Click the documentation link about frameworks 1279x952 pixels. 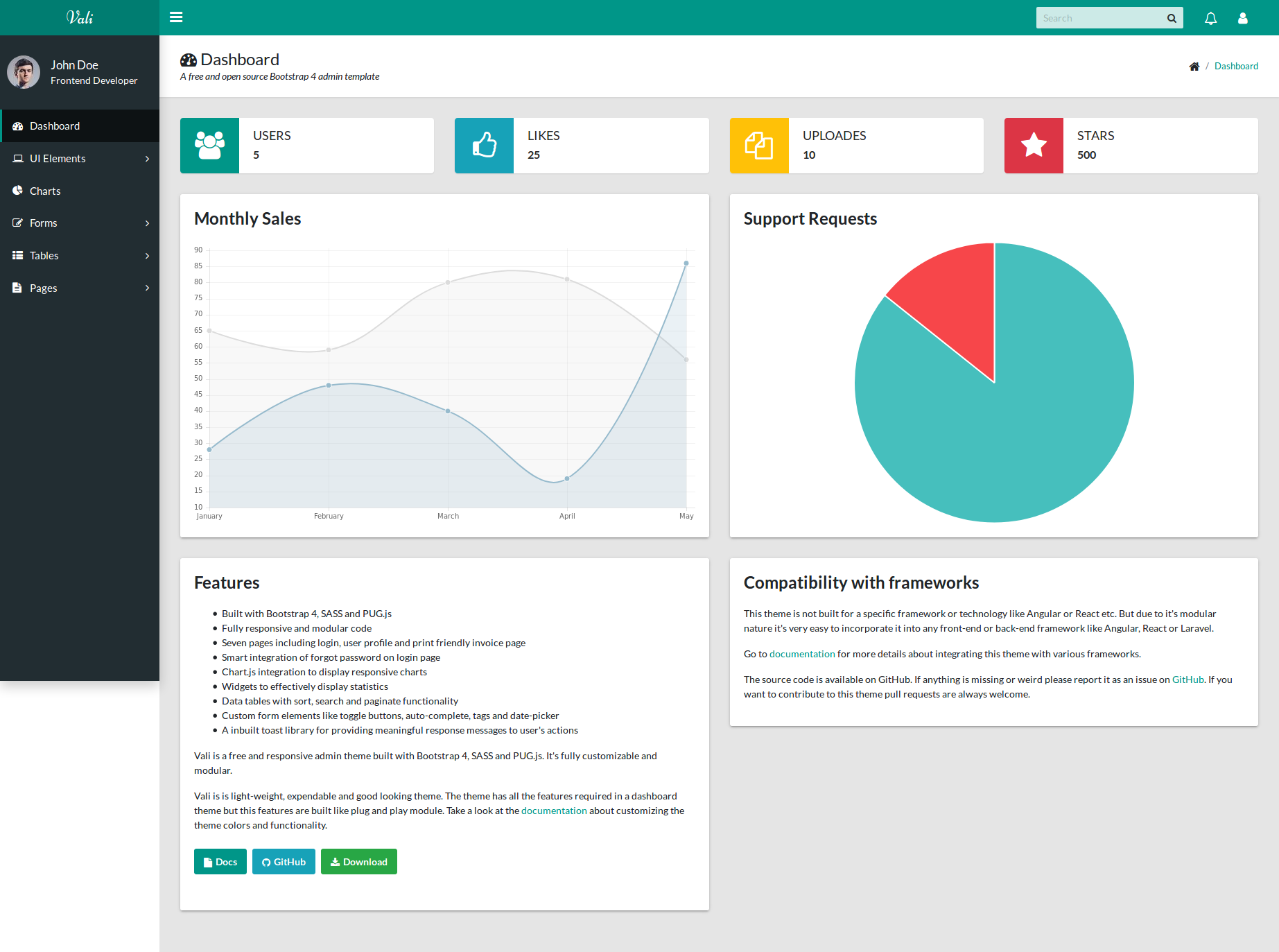(x=801, y=653)
